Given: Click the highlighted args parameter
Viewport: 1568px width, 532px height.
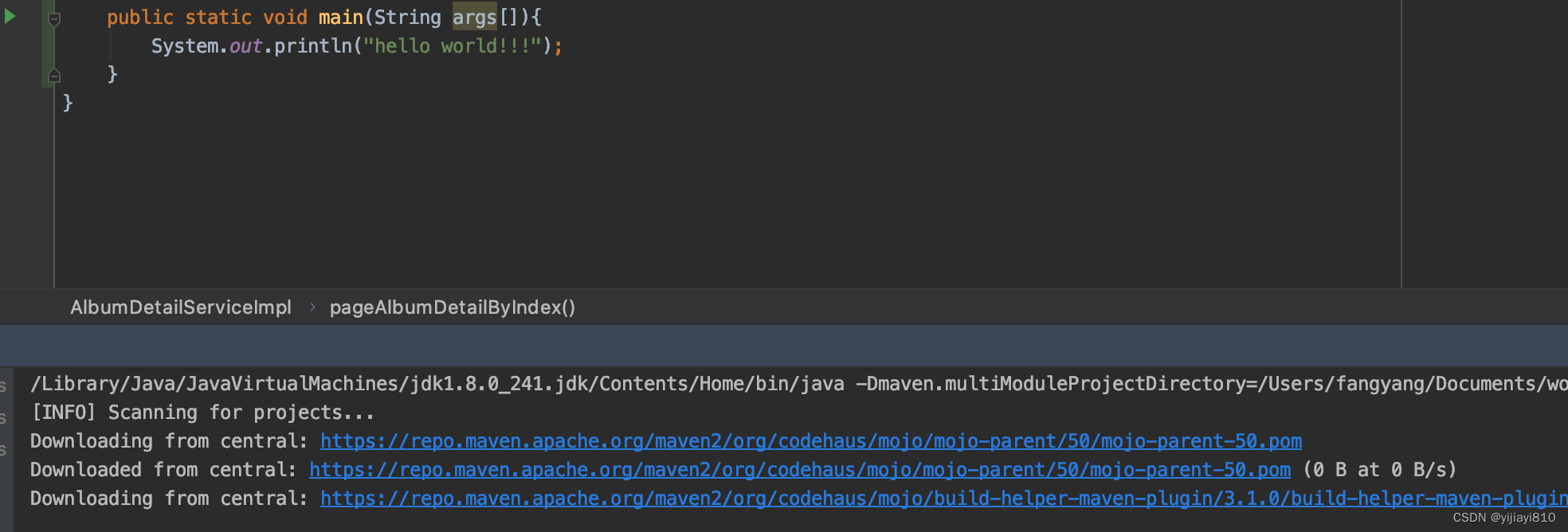Looking at the screenshot, I should pyautogui.click(x=475, y=18).
